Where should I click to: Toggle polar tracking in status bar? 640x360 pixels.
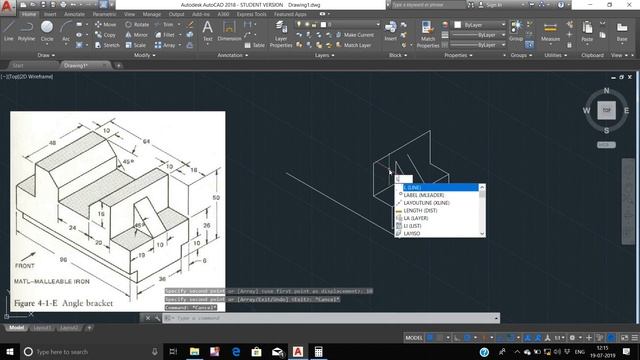[467, 338]
